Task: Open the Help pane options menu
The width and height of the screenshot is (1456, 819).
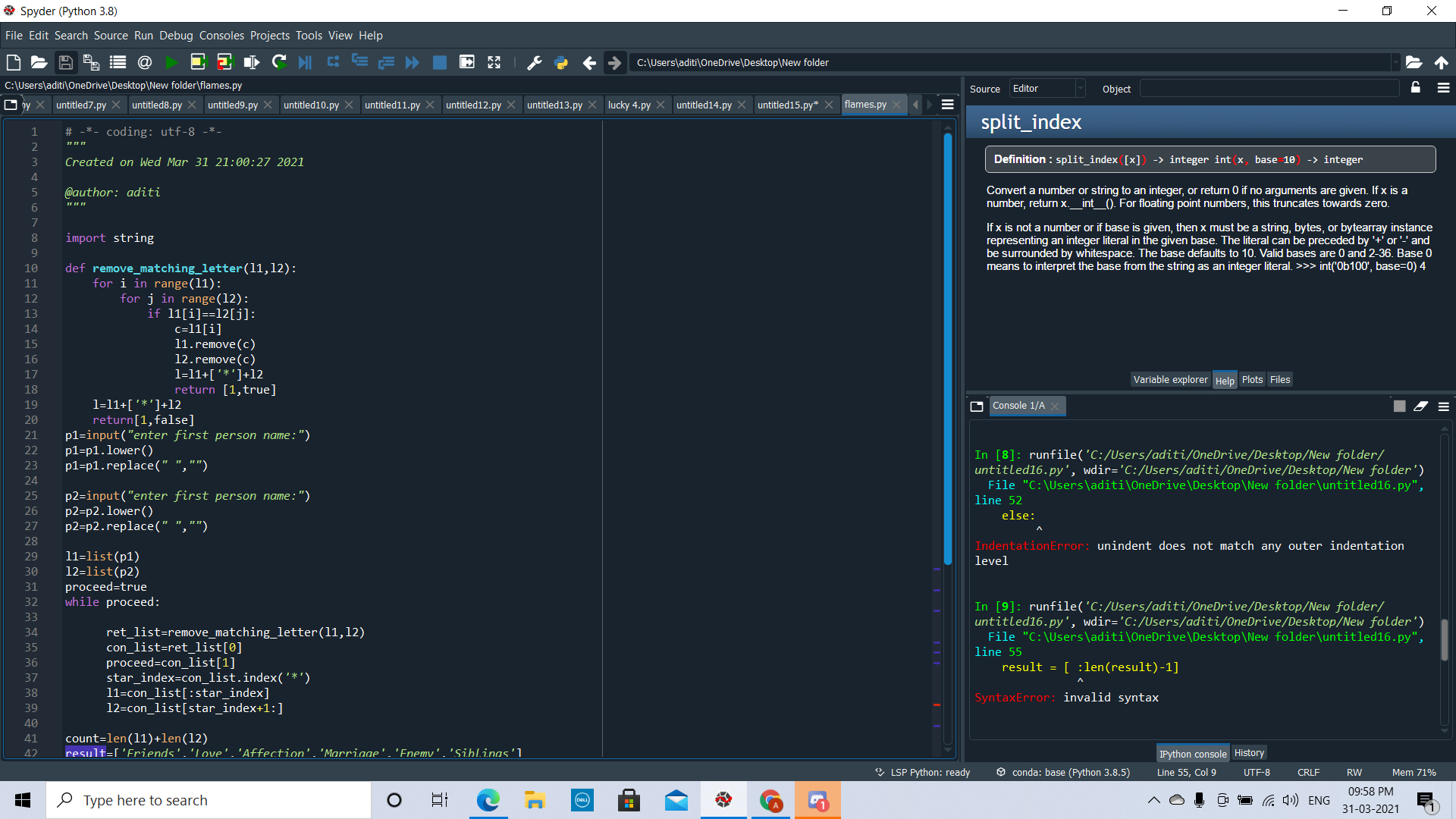Action: (1444, 88)
